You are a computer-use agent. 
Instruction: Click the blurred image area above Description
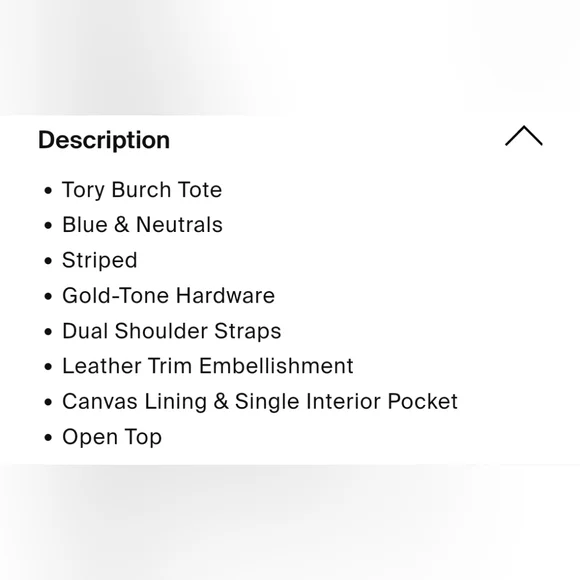tap(290, 57)
